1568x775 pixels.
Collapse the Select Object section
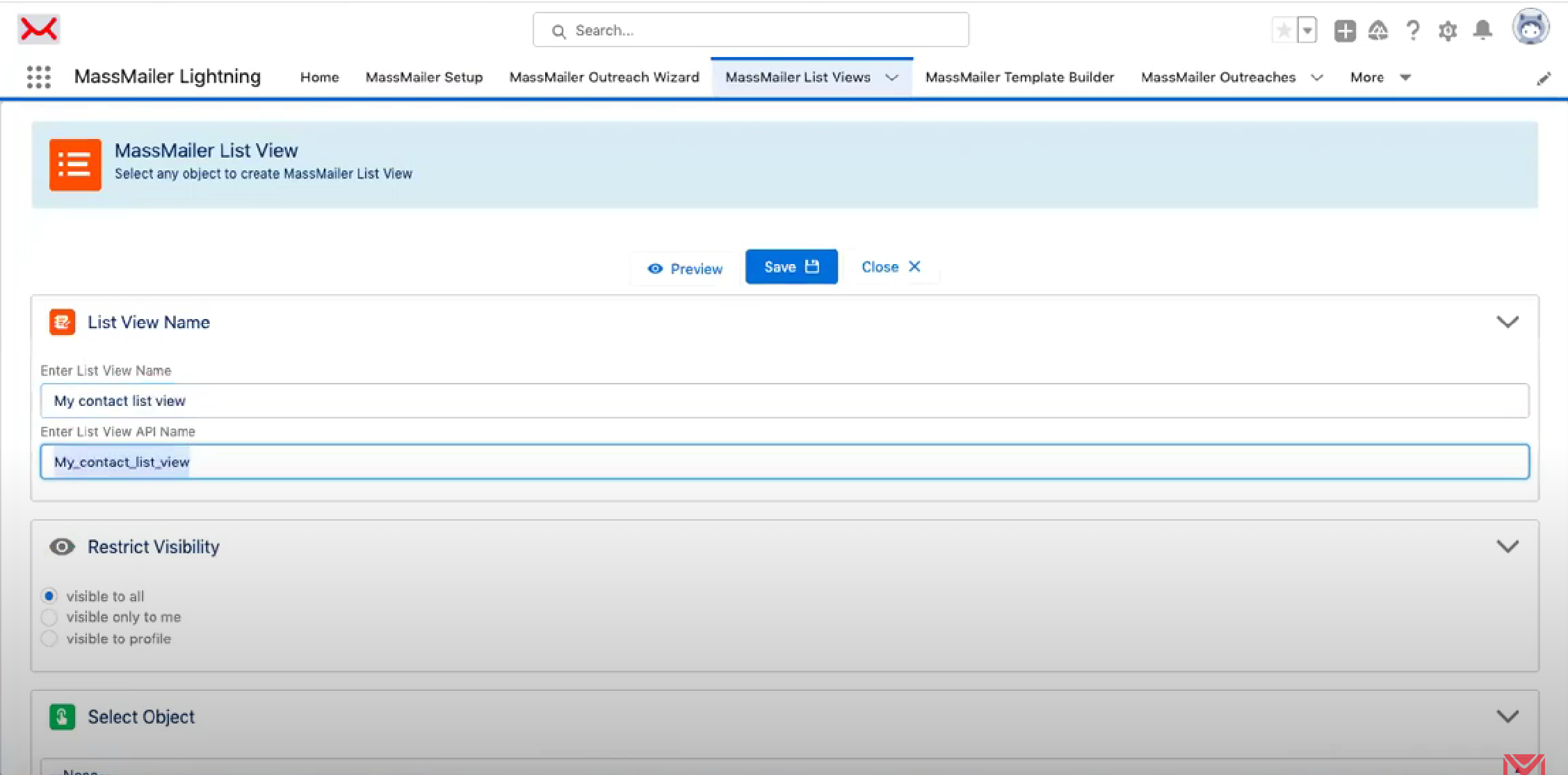click(x=1507, y=717)
